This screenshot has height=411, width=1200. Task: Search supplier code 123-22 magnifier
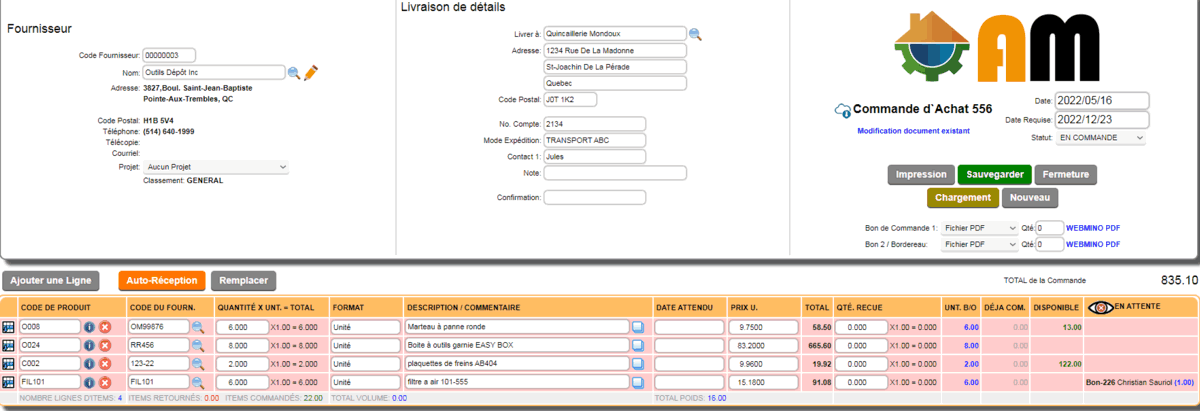198,363
